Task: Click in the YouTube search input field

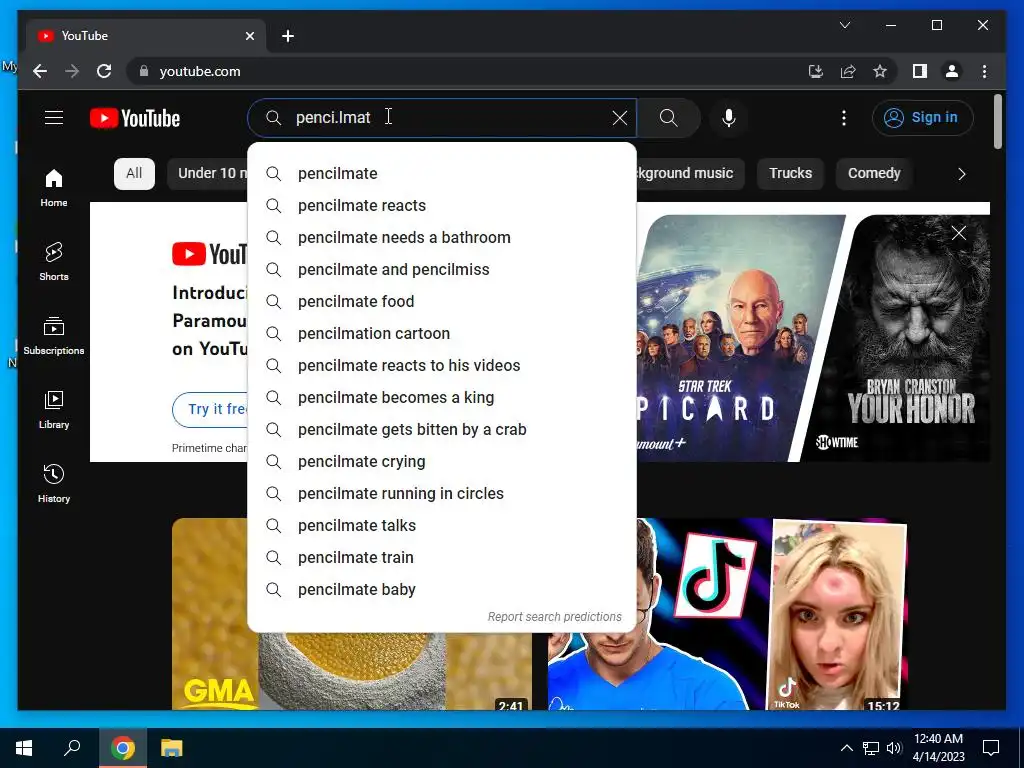Action: [x=444, y=118]
